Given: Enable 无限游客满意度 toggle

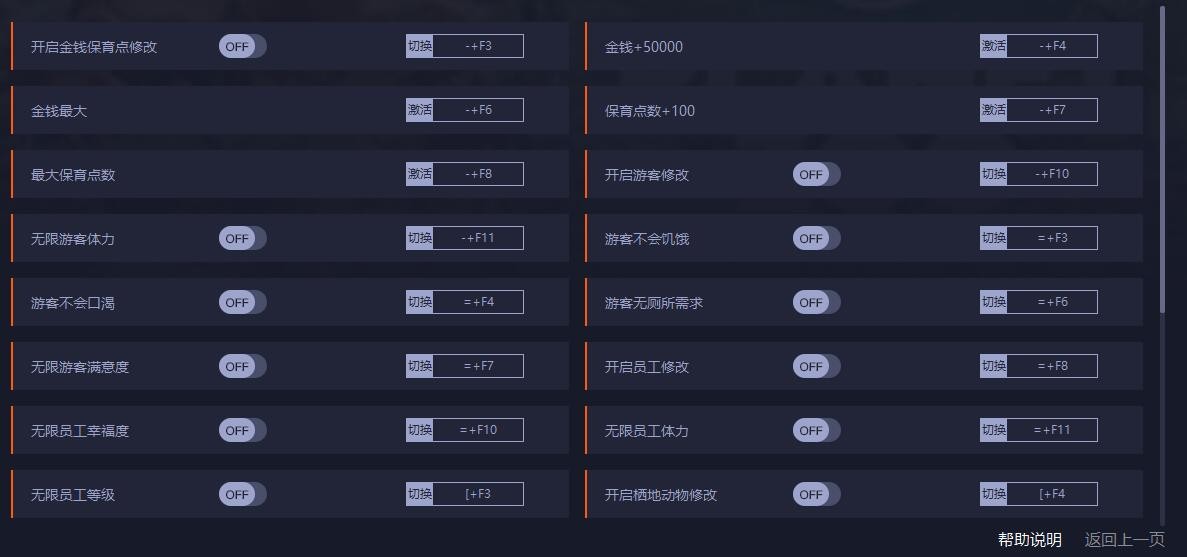Looking at the screenshot, I should [x=242, y=366].
